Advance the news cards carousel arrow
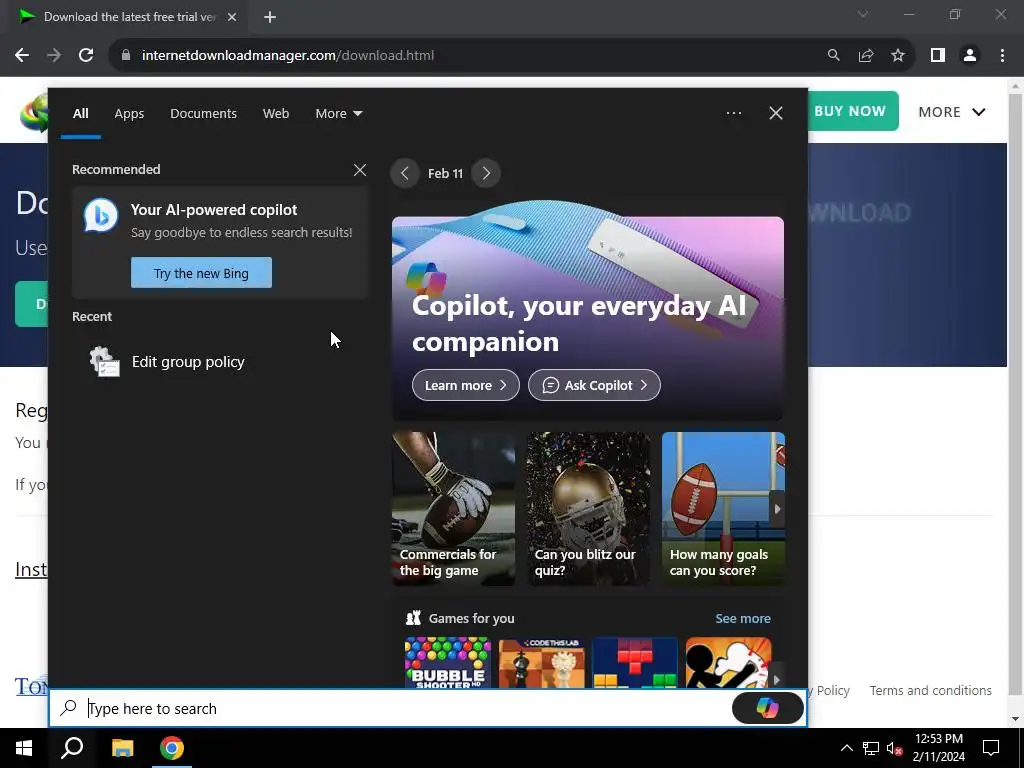Screen dimensions: 1024x768 (777, 509)
